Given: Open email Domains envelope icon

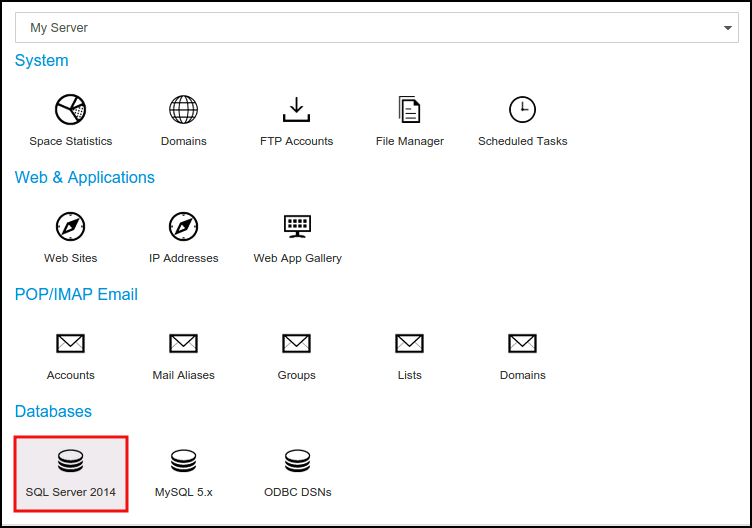Looking at the screenshot, I should click(x=522, y=343).
